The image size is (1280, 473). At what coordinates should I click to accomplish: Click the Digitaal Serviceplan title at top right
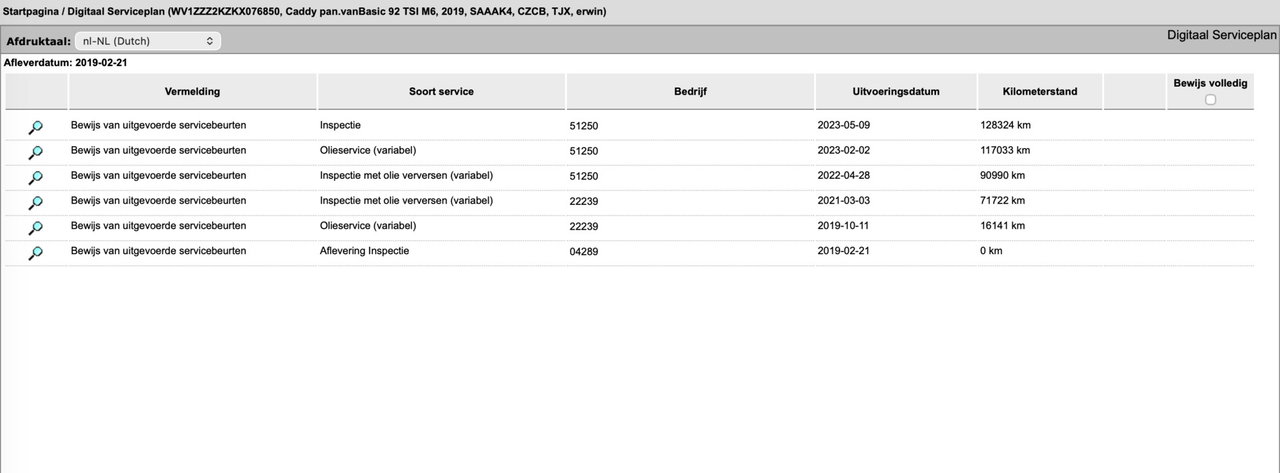click(x=1222, y=34)
